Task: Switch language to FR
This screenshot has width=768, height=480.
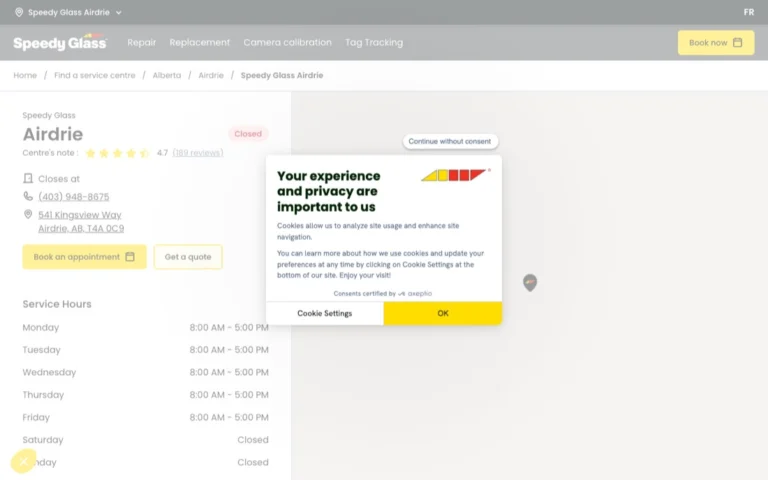Action: pyautogui.click(x=748, y=12)
